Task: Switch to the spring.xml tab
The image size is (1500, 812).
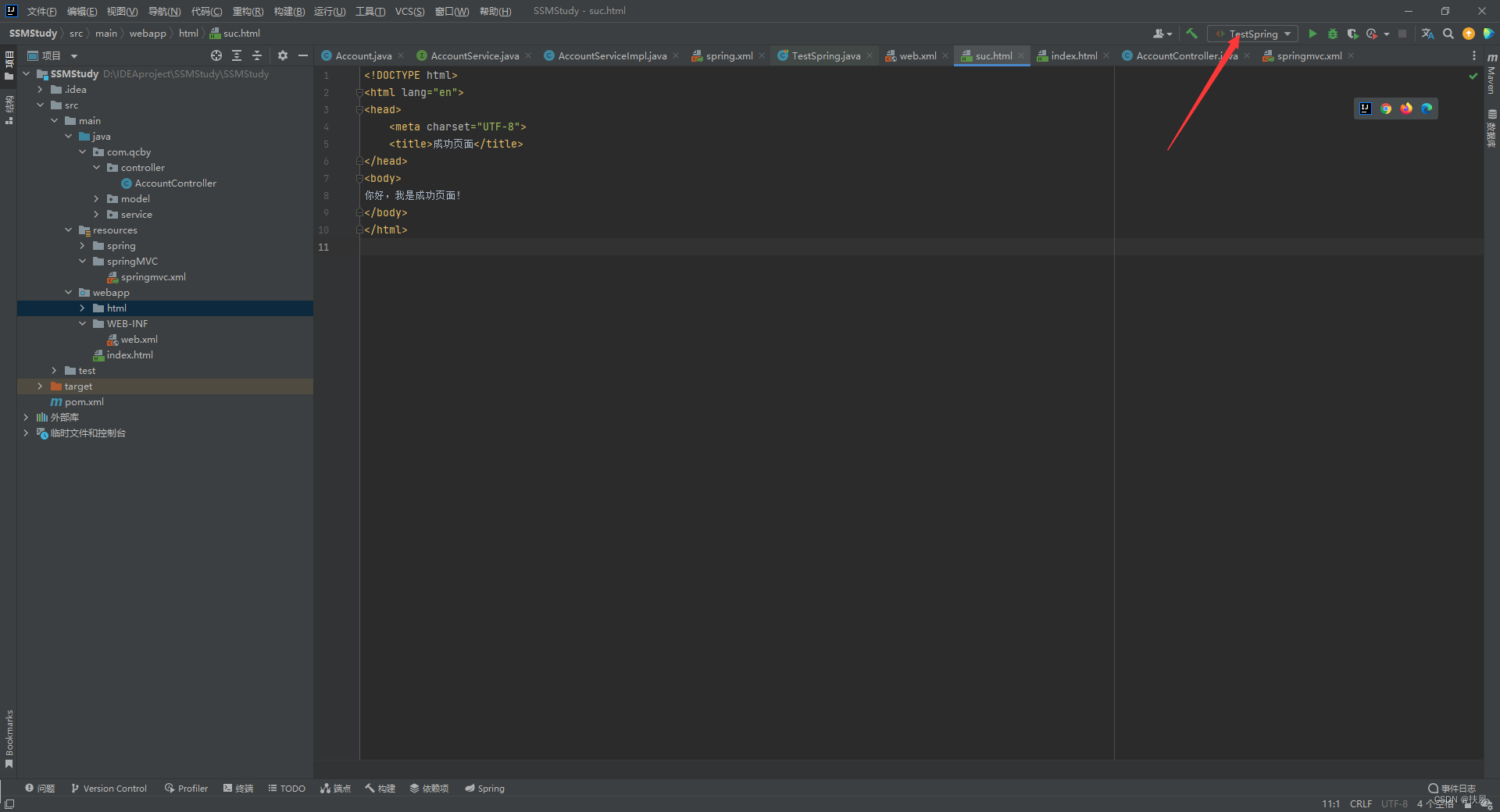Action: [x=729, y=55]
